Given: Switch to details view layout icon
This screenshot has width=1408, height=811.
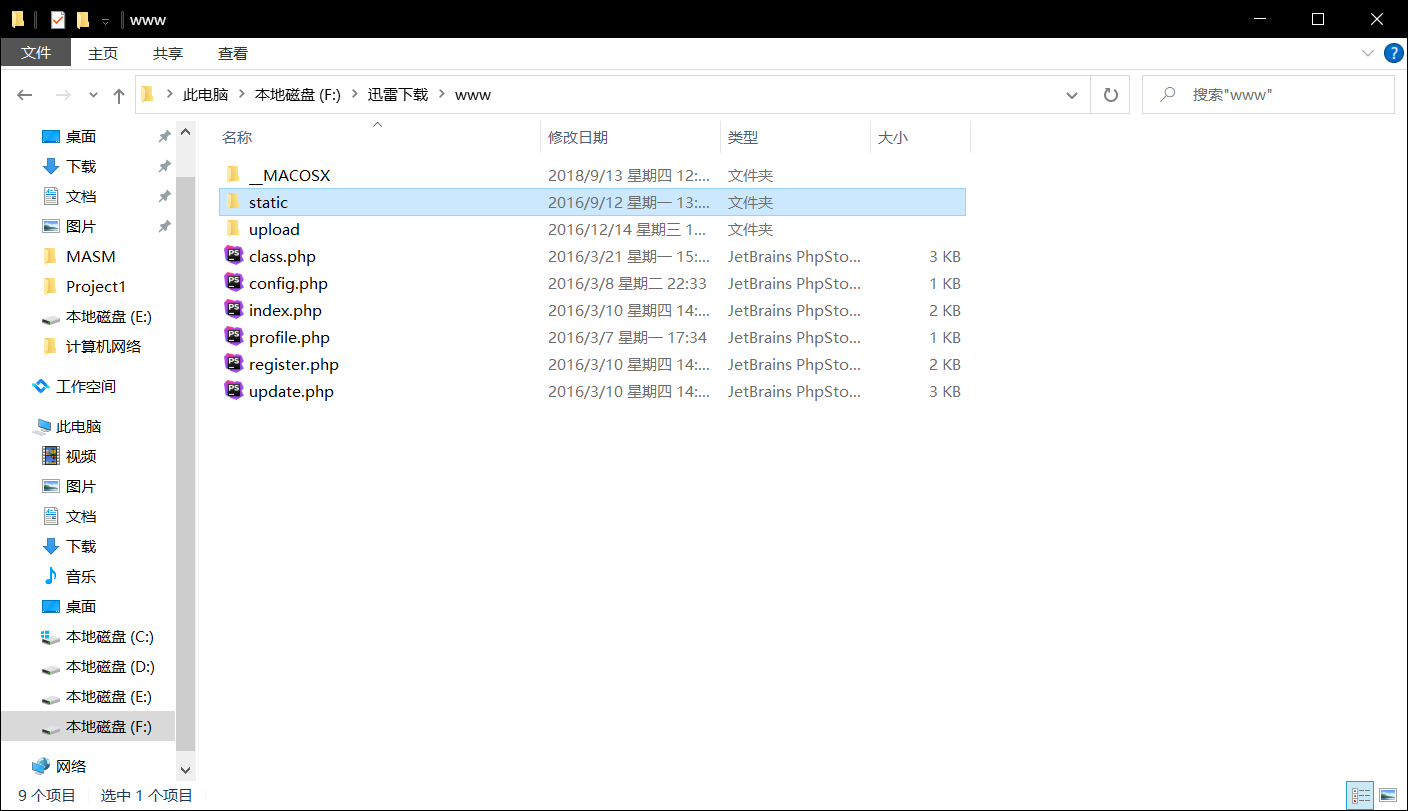Looking at the screenshot, I should point(1360,796).
